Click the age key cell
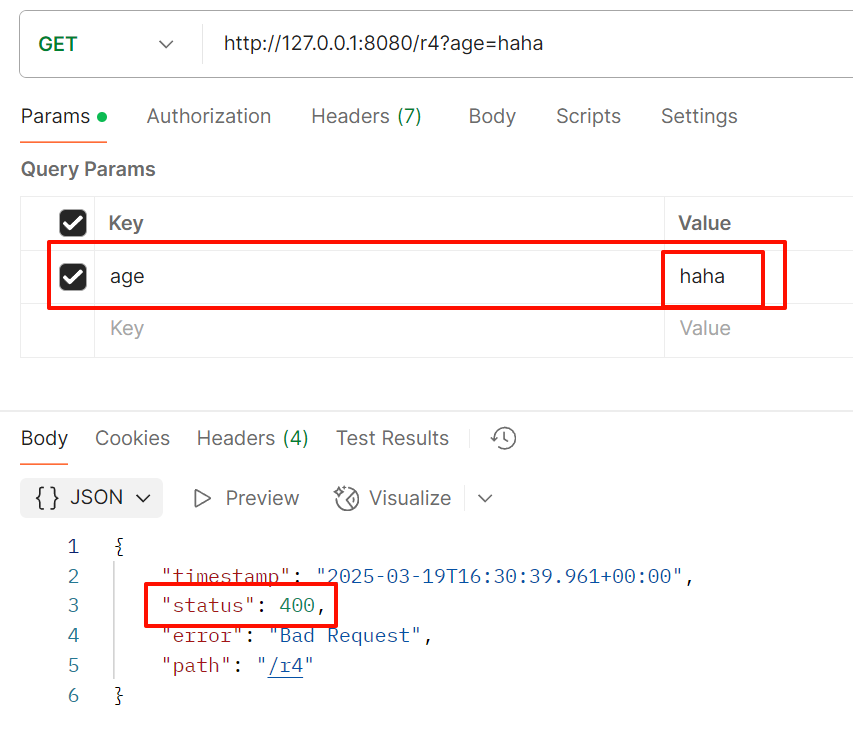The height and width of the screenshot is (747, 853). pyautogui.click(x=379, y=276)
